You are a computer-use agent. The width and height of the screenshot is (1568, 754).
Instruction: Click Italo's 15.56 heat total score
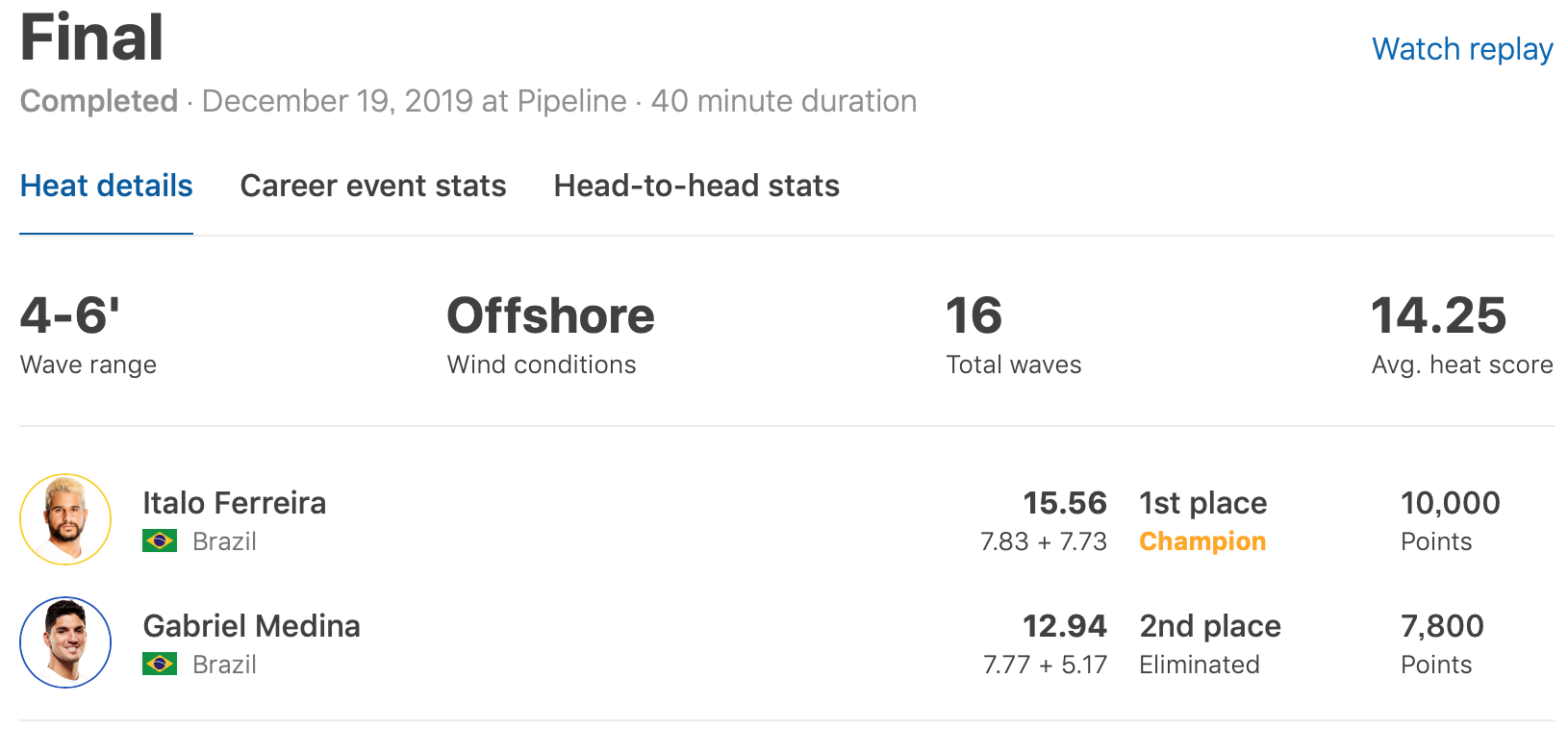click(1064, 503)
